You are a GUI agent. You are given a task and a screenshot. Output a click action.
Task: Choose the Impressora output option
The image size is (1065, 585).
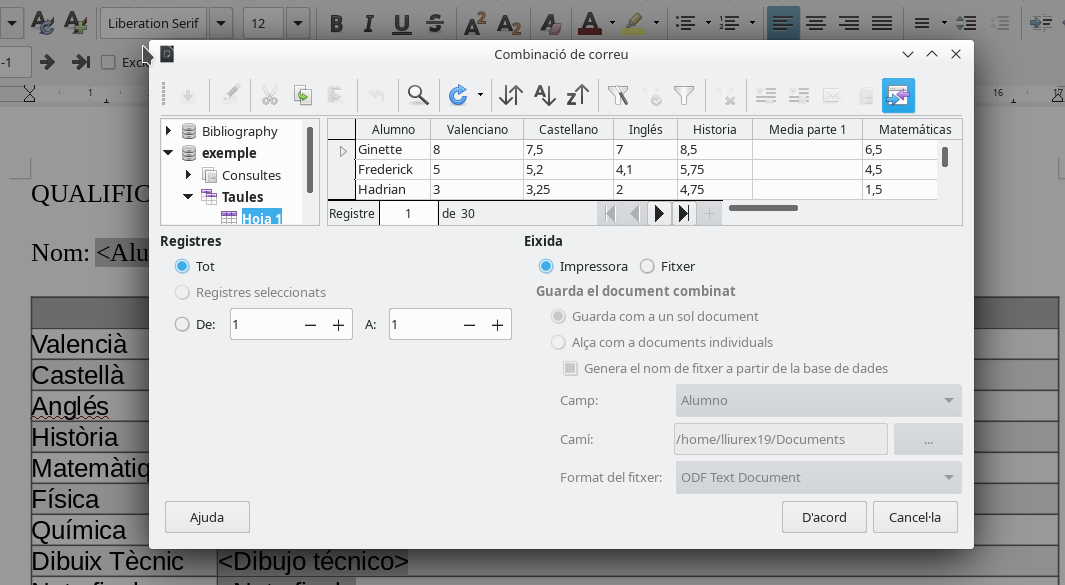546,267
